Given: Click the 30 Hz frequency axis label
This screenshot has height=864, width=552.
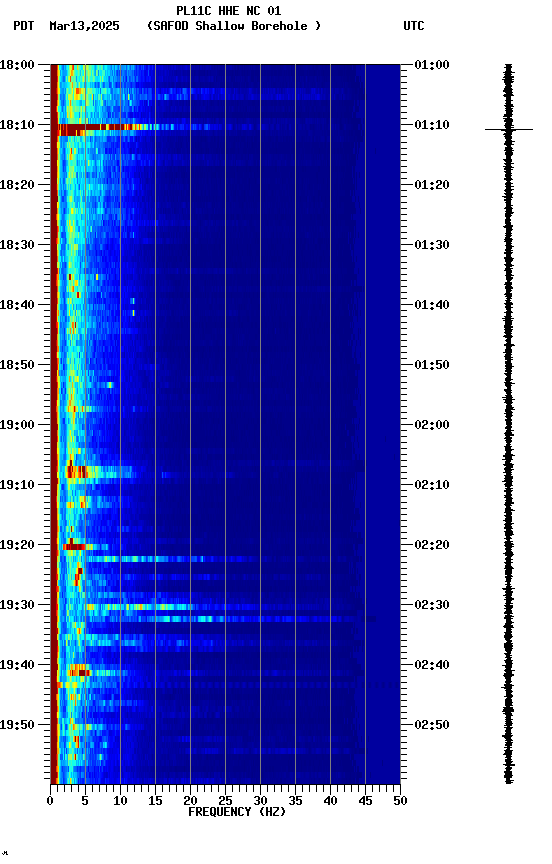Looking at the screenshot, I should coord(260,801).
